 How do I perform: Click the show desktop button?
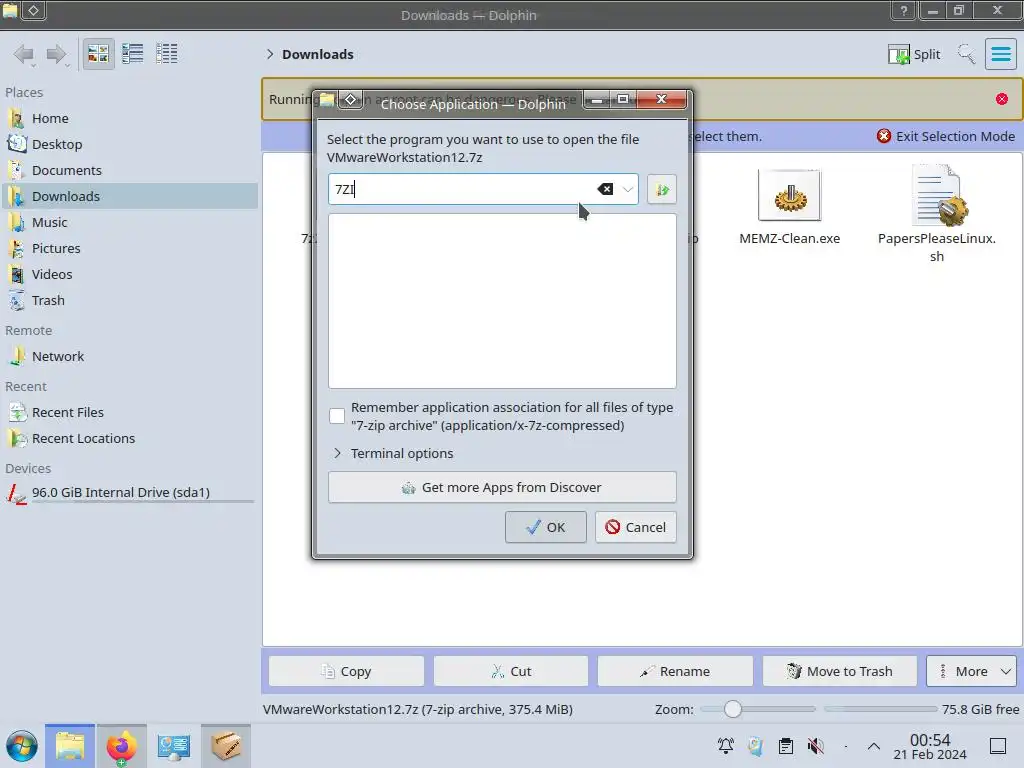click(998, 746)
